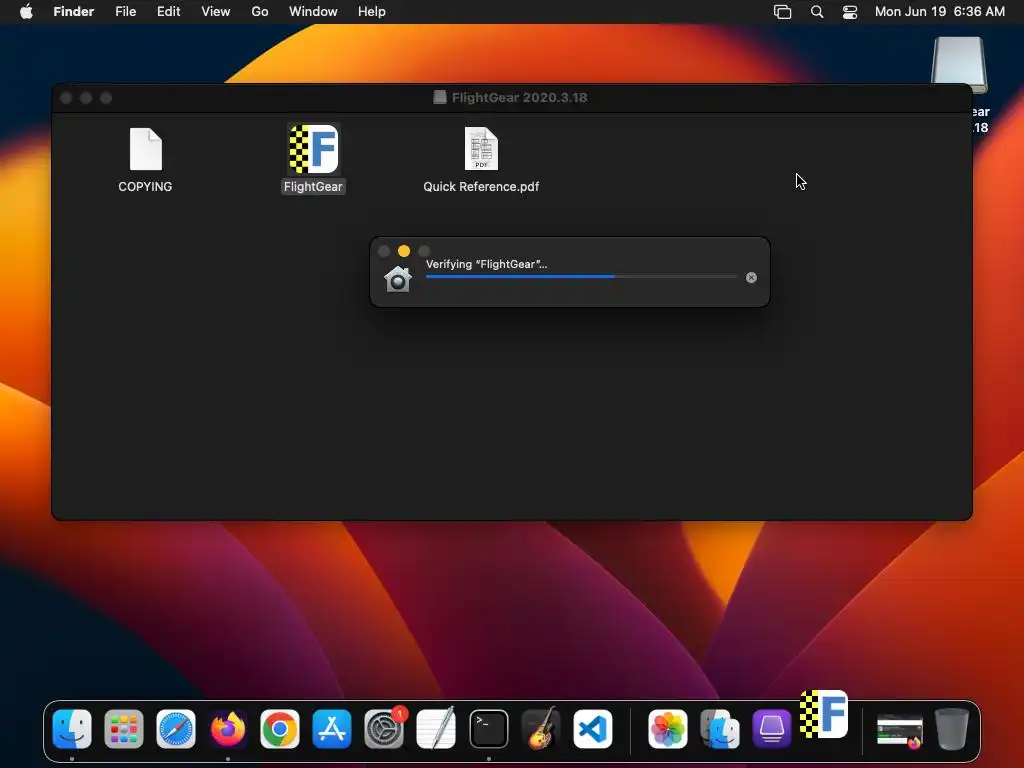Launch Safari from the Dock

pyautogui.click(x=176, y=729)
